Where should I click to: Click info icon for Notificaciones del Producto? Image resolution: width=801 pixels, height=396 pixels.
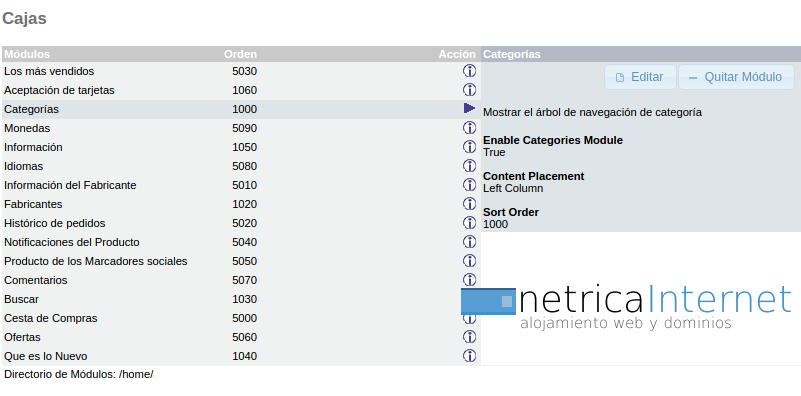[469, 242]
